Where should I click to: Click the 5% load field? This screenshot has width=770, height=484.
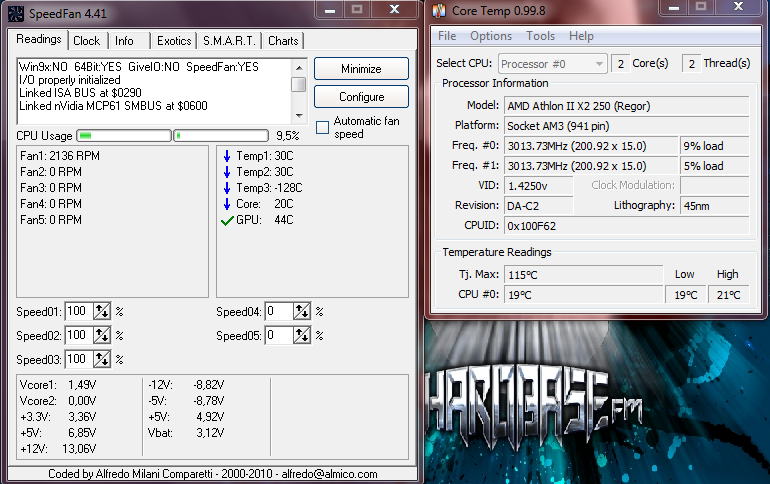[715, 166]
